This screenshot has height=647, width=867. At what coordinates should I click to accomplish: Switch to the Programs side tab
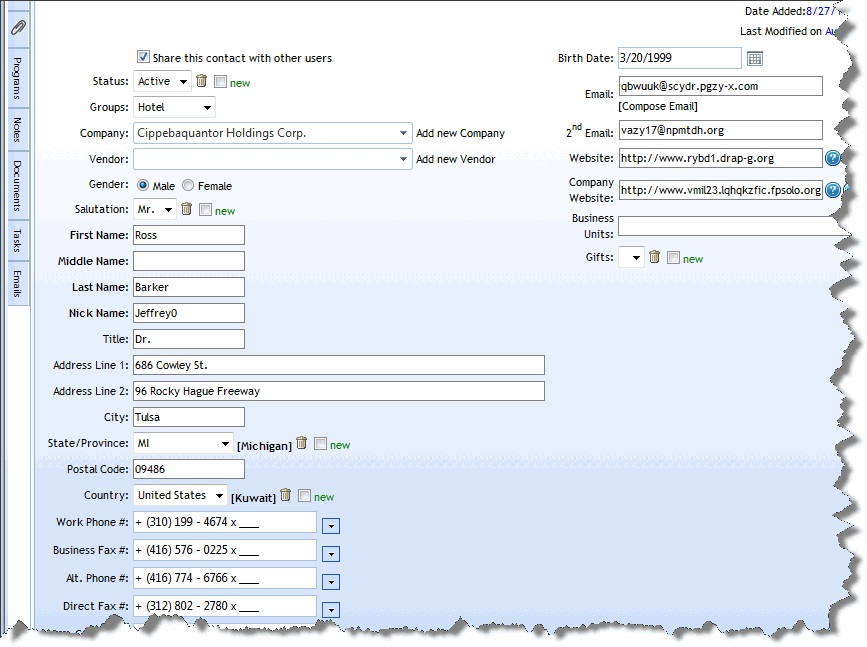click(x=18, y=78)
